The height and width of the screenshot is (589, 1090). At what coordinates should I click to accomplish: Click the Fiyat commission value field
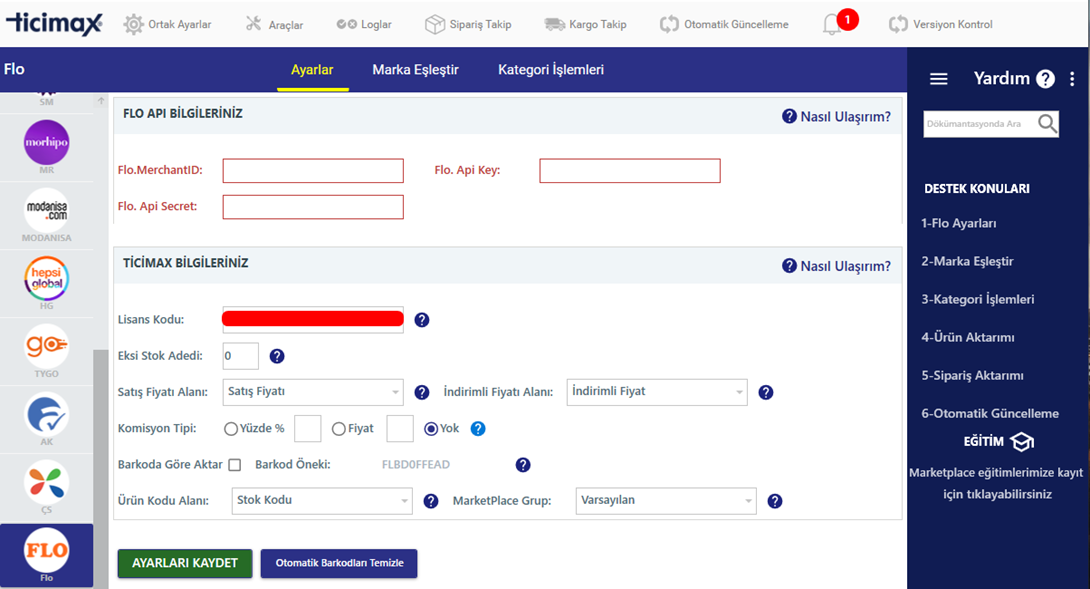pyautogui.click(x=400, y=428)
